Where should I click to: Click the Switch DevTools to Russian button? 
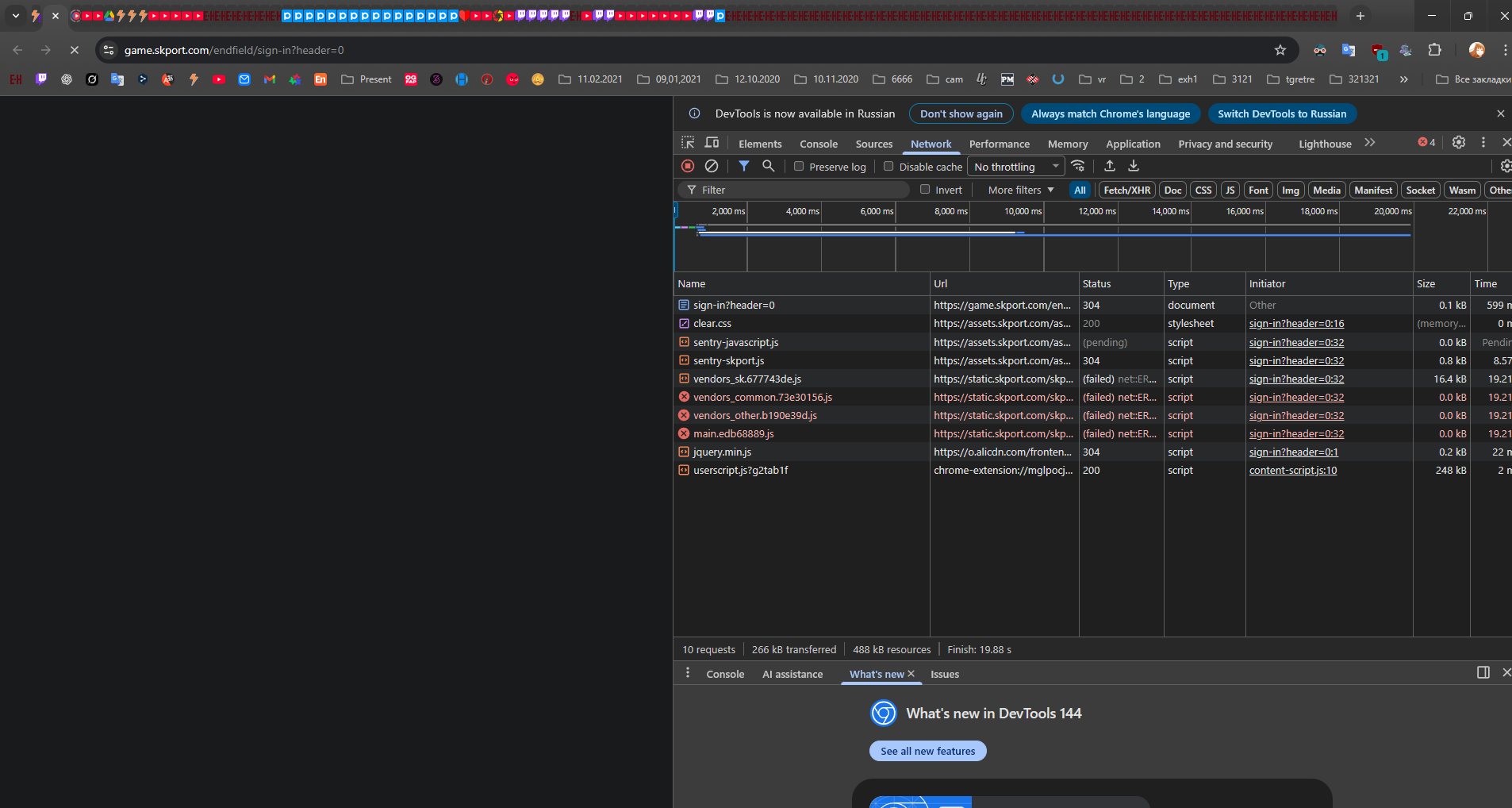click(x=1281, y=114)
